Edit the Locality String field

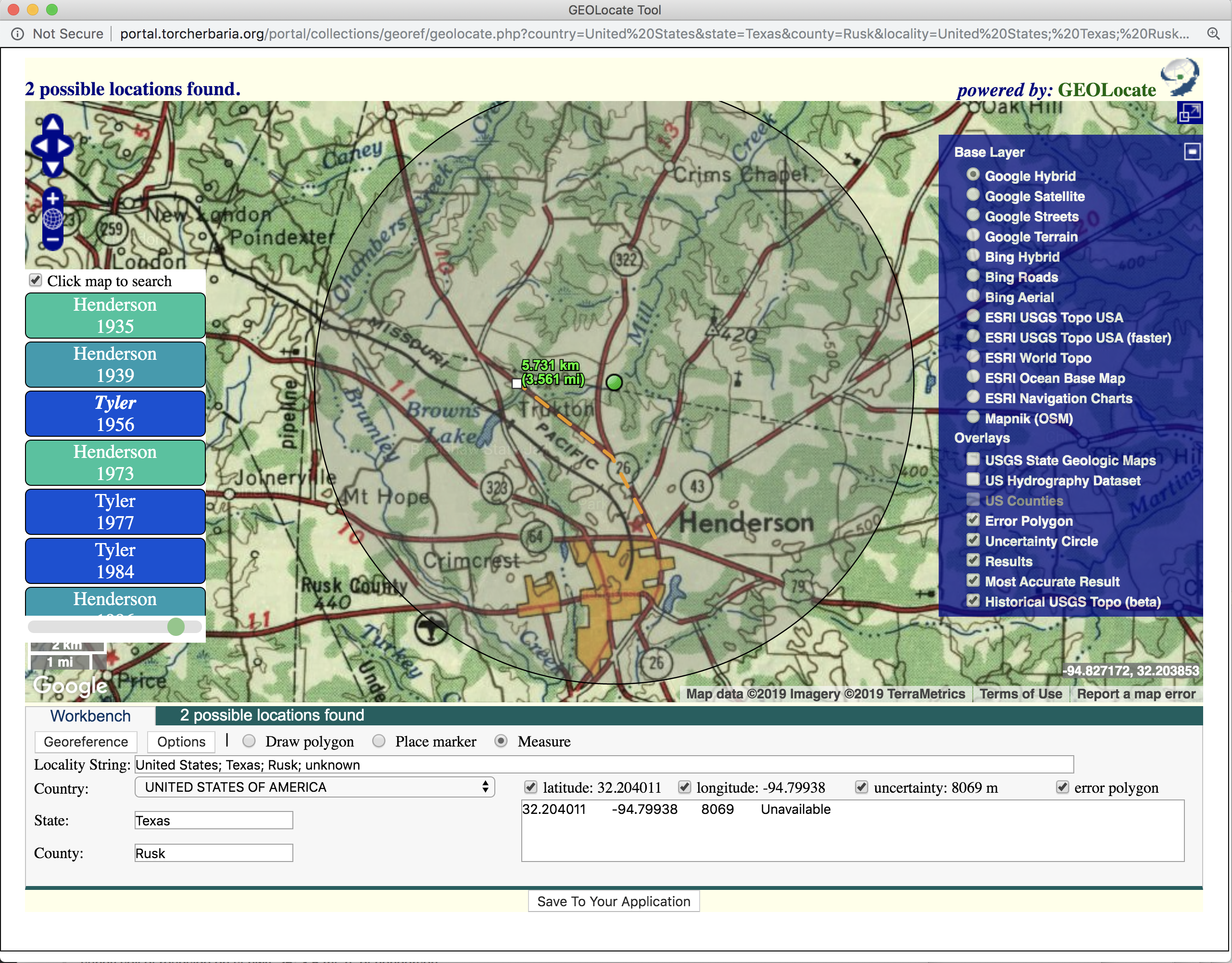tap(604, 765)
